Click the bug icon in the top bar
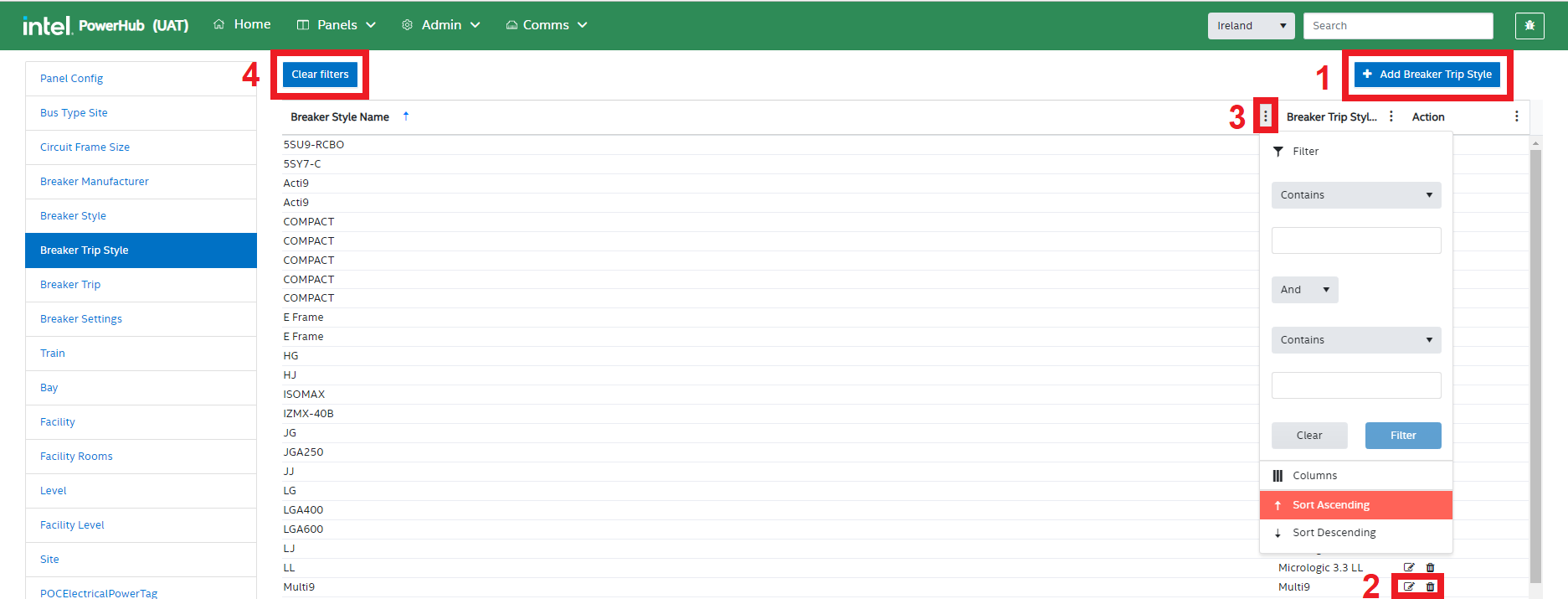 click(1529, 26)
